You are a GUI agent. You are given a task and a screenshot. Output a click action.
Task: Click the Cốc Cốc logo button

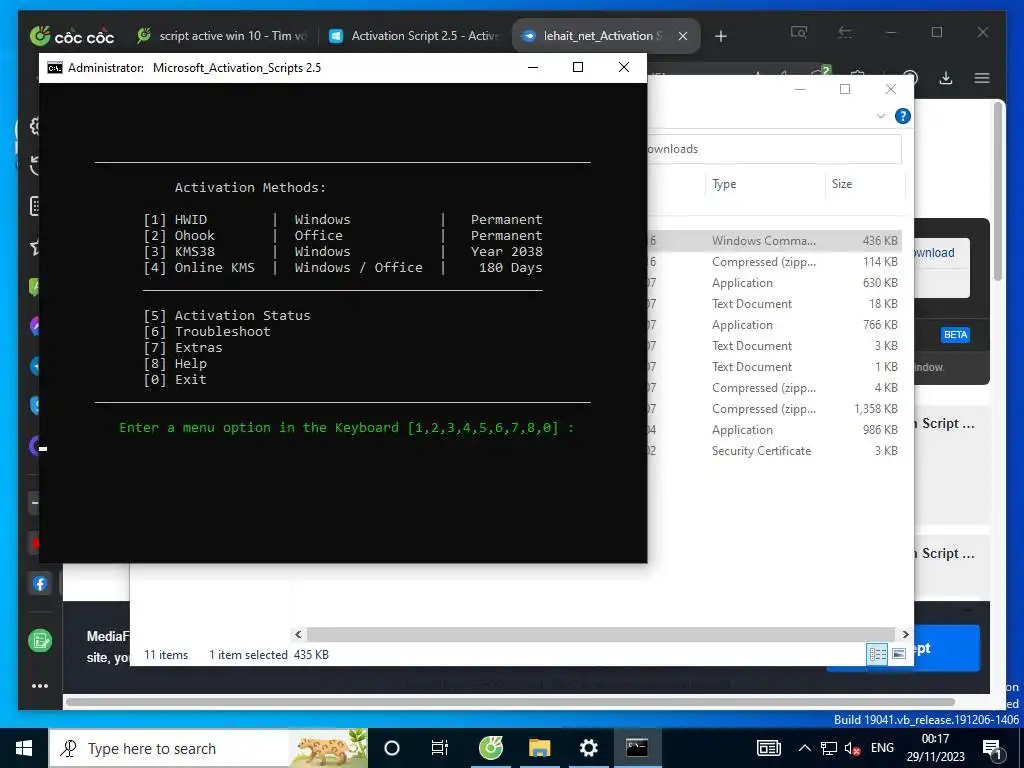point(72,36)
